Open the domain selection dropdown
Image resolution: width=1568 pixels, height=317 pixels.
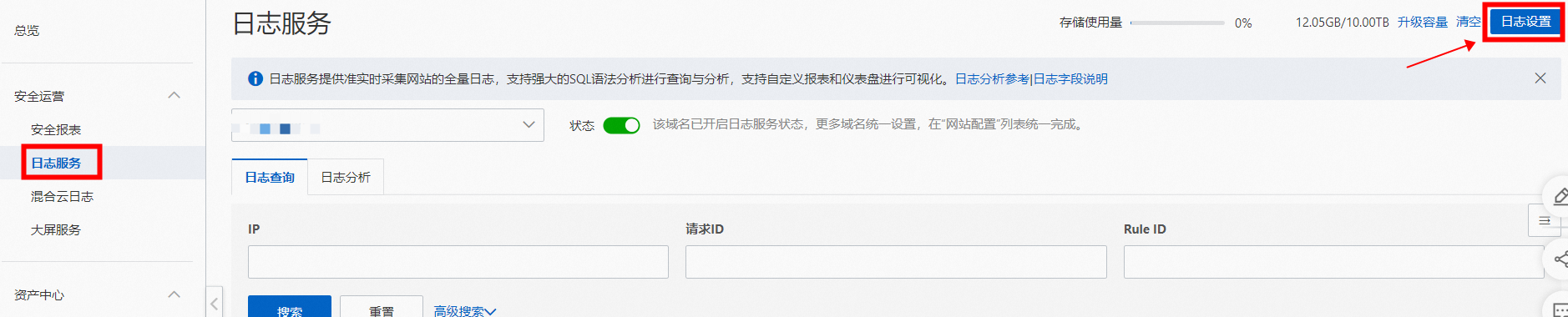(387, 125)
